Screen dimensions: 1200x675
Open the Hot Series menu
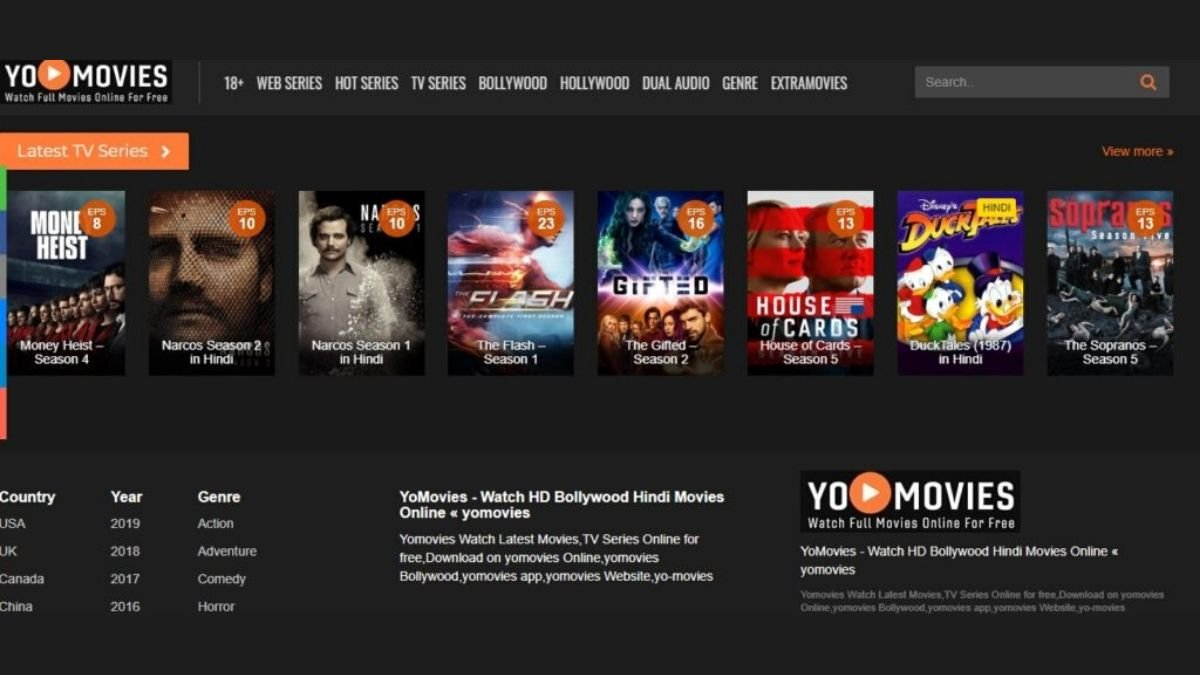366,83
